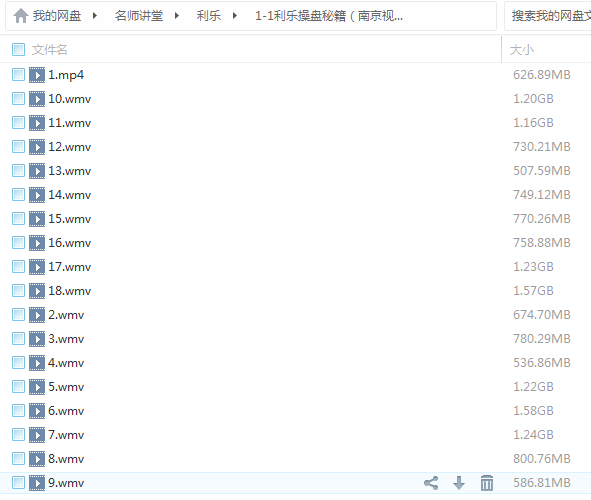591x500 pixels.
Task: Tick the checkbox next to 7.wmv
Action: click(18, 435)
